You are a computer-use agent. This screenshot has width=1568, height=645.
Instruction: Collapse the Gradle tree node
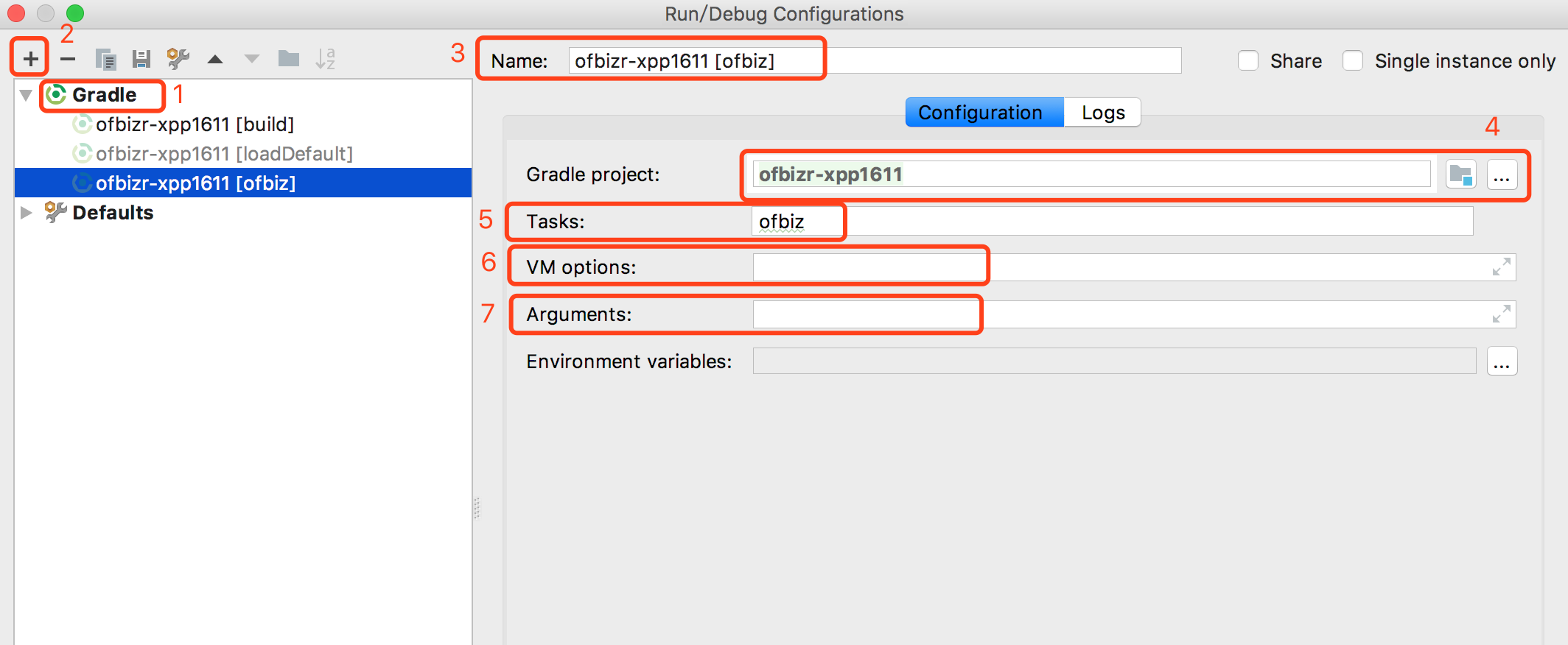26,95
